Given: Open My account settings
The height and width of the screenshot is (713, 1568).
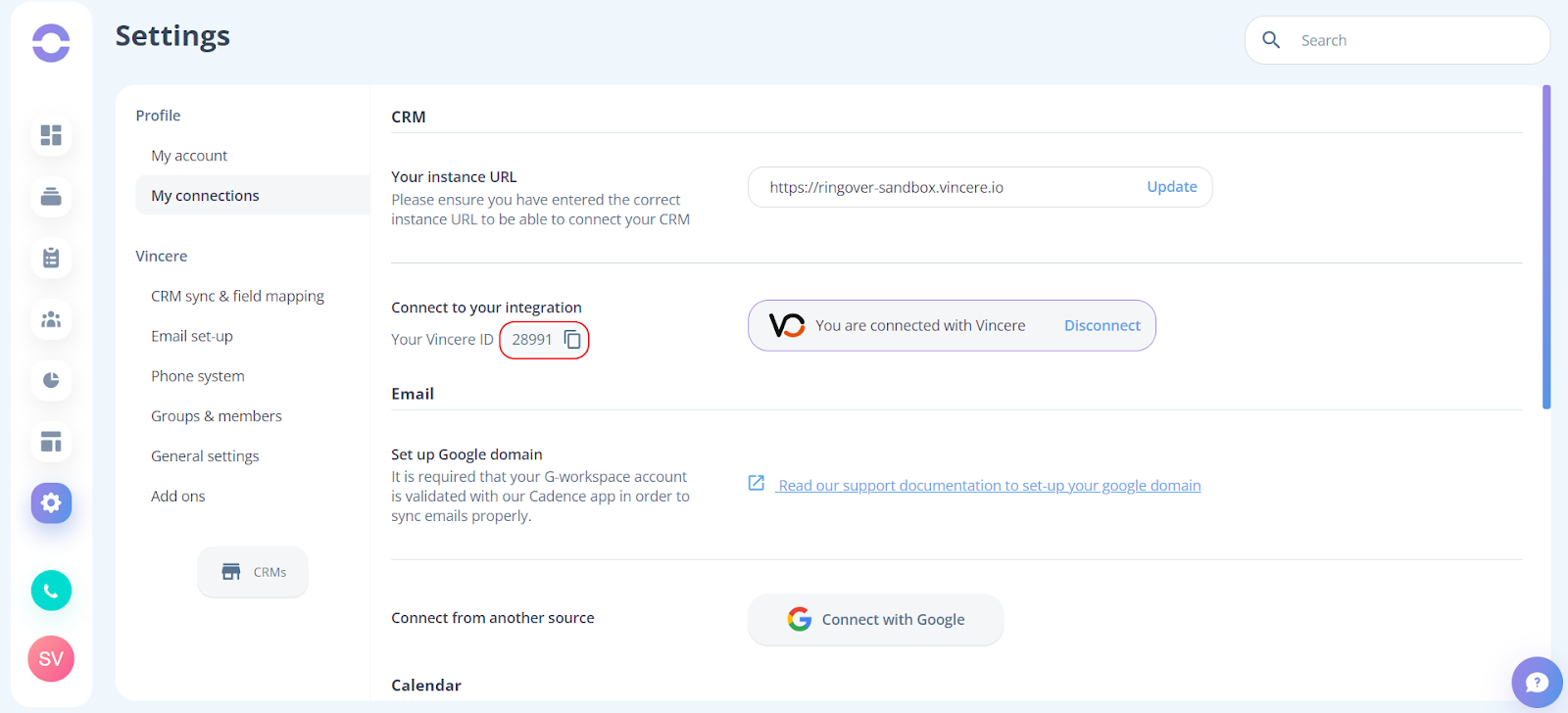Looking at the screenshot, I should [x=189, y=156].
